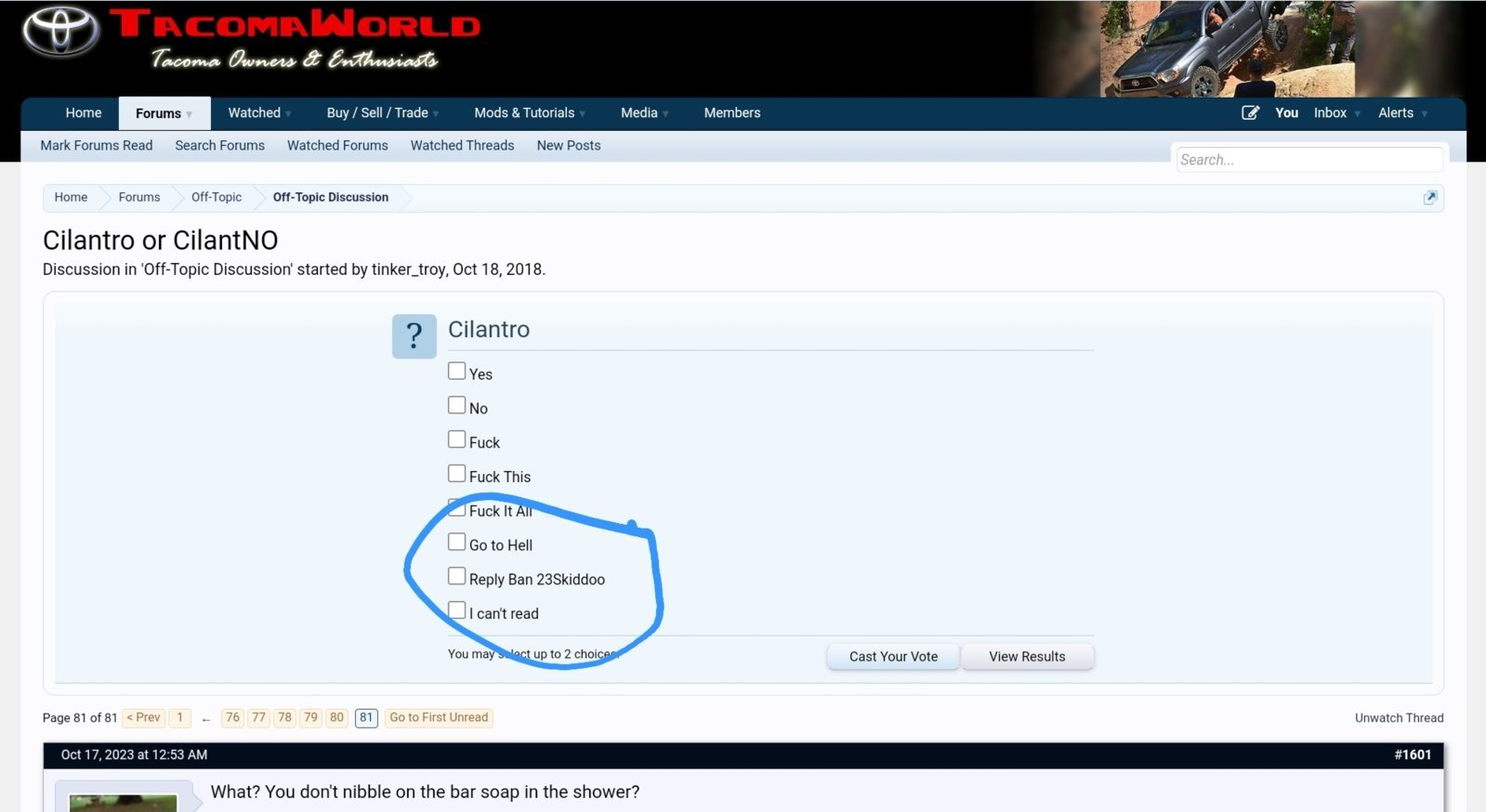Click the View Results button
1486x812 pixels.
(1027, 656)
